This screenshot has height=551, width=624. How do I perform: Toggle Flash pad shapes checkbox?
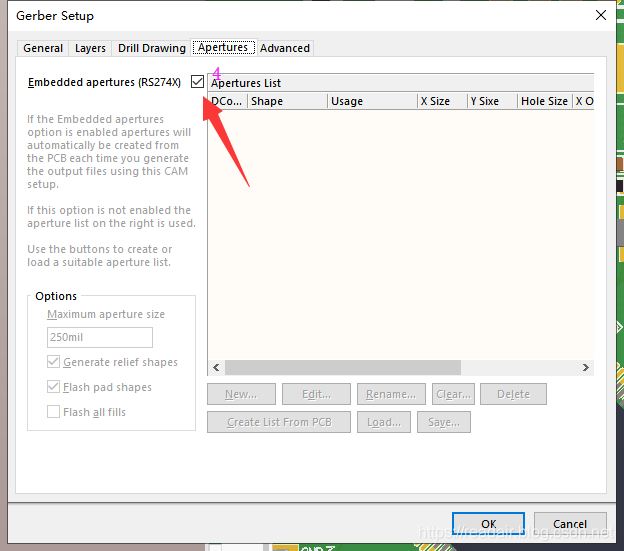53,387
